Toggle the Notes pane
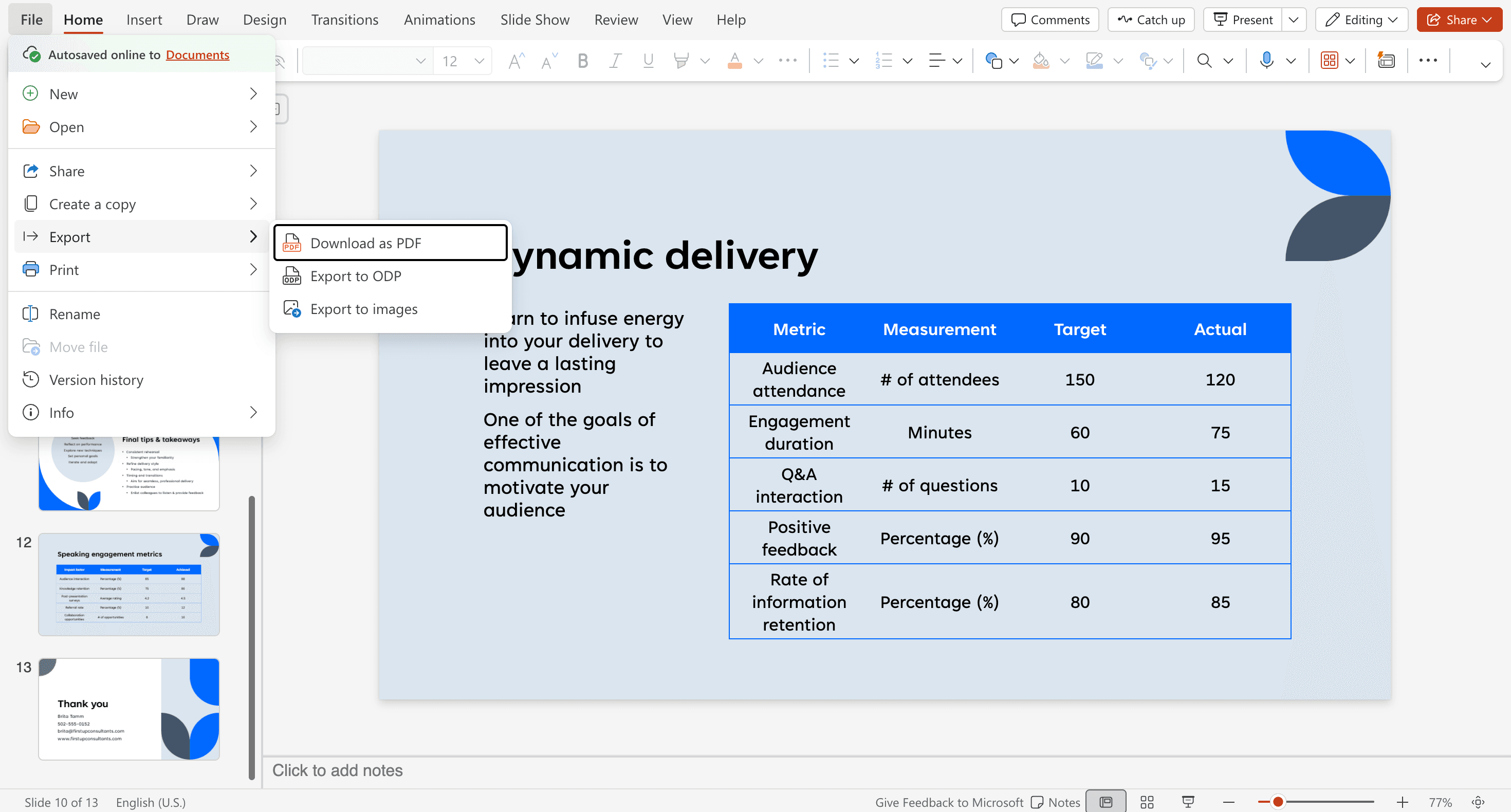Image resolution: width=1511 pixels, height=812 pixels. 1056,802
